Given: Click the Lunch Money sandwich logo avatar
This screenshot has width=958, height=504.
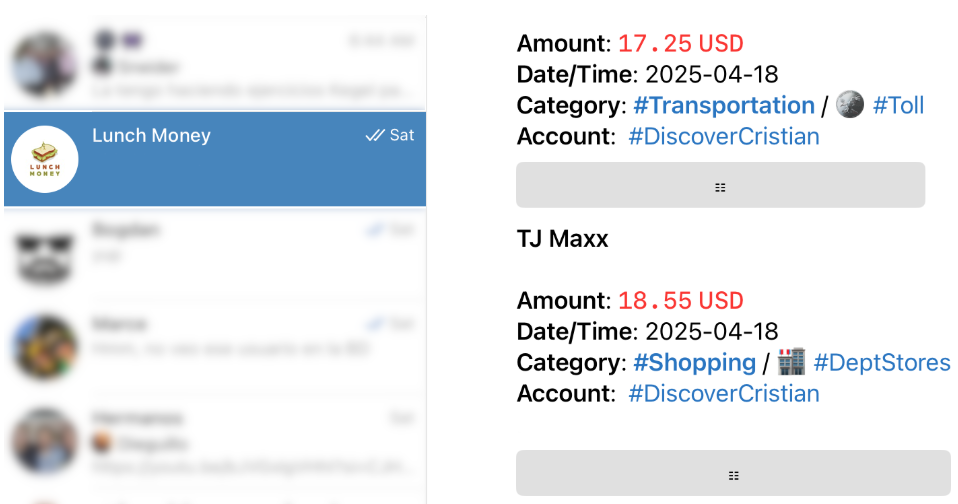Looking at the screenshot, I should pos(44,160).
